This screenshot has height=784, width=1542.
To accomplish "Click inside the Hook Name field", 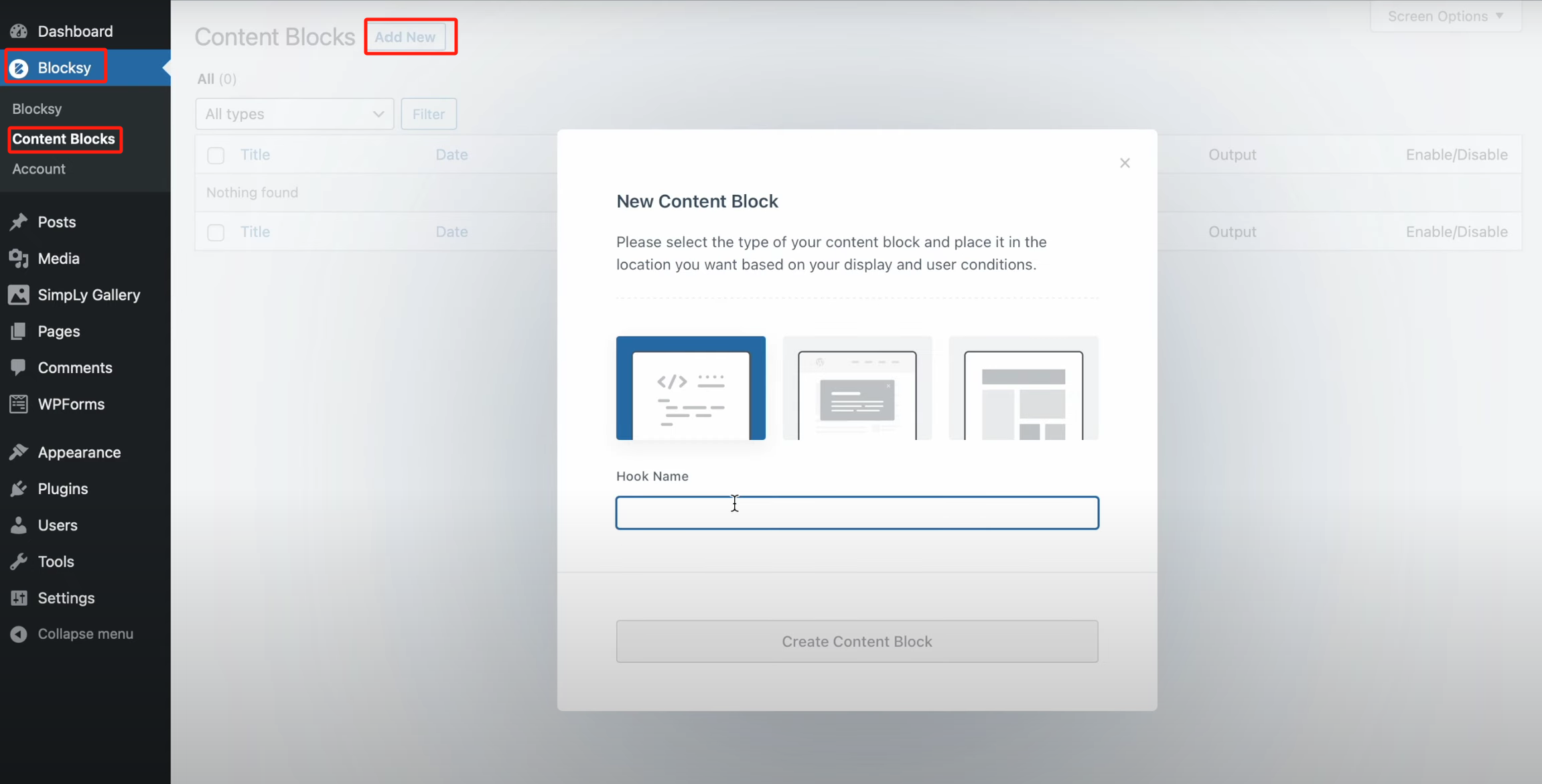I will tap(857, 513).
